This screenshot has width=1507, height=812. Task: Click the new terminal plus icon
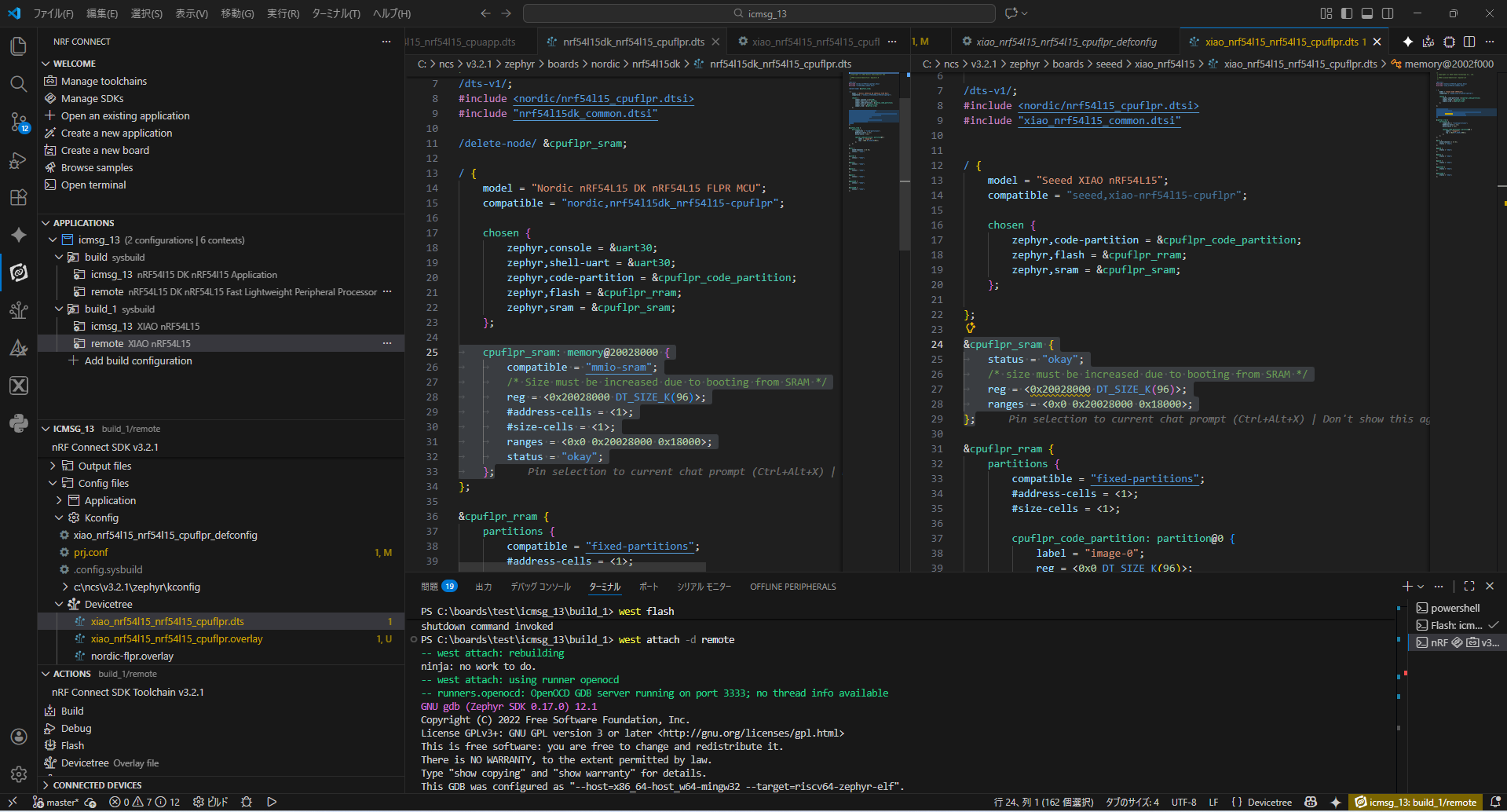pyautogui.click(x=1407, y=587)
